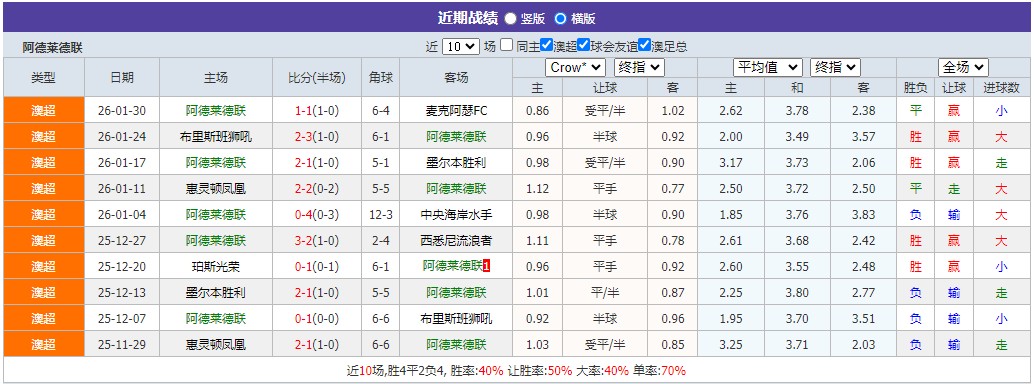Viewport: 1034px width, 384px height.
Task: Click the red card badge beside 阿德莱德联 in 25-12-20 row
Action: (487, 267)
